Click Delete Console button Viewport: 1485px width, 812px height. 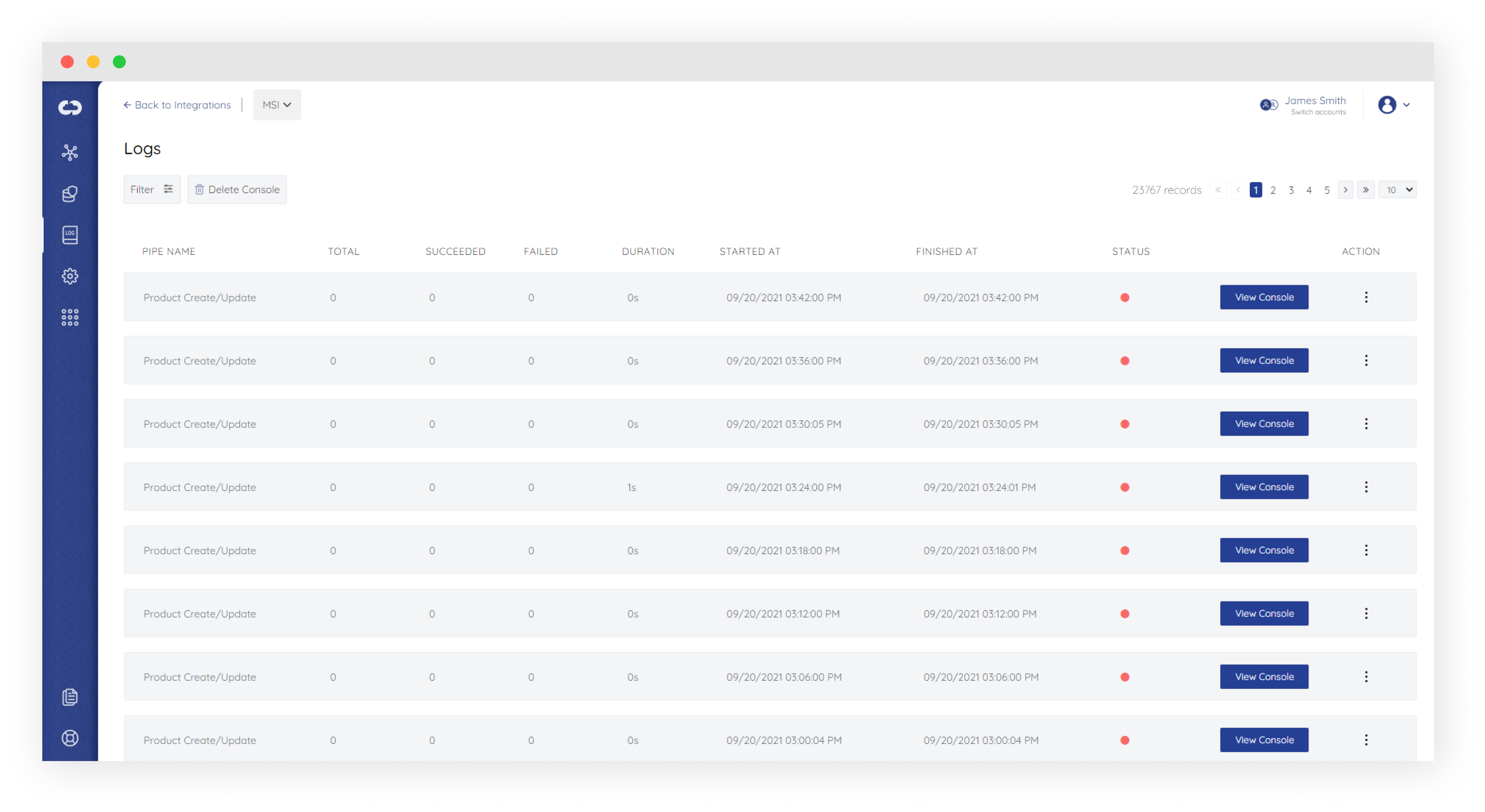tap(237, 190)
